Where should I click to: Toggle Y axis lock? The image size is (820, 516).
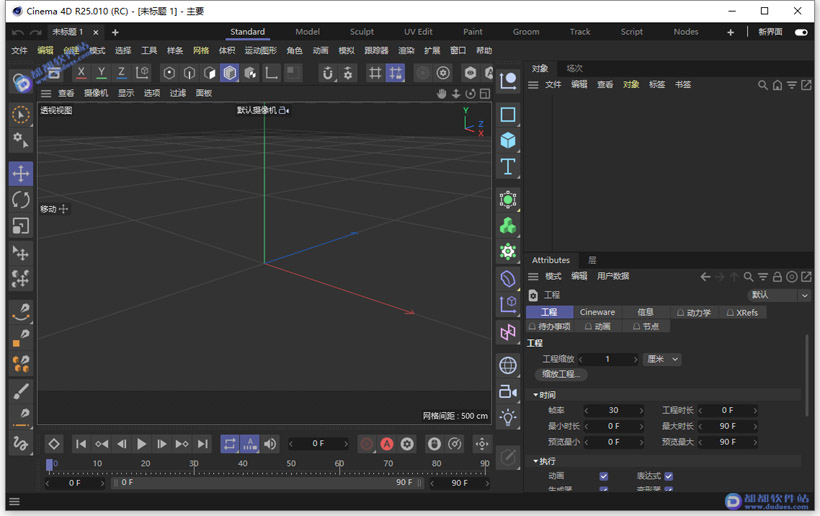tap(101, 73)
